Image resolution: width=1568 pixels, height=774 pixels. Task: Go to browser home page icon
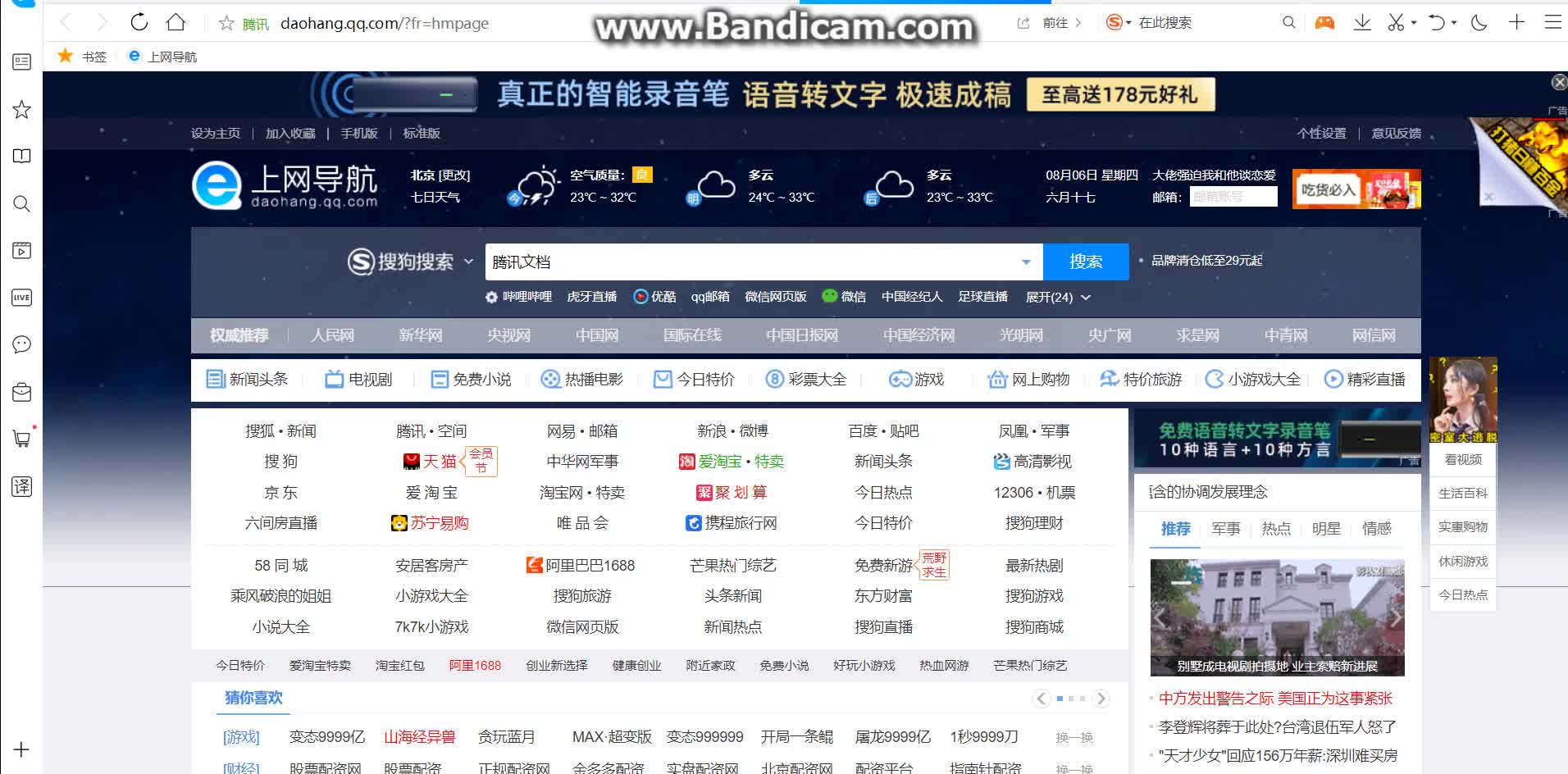[175, 22]
